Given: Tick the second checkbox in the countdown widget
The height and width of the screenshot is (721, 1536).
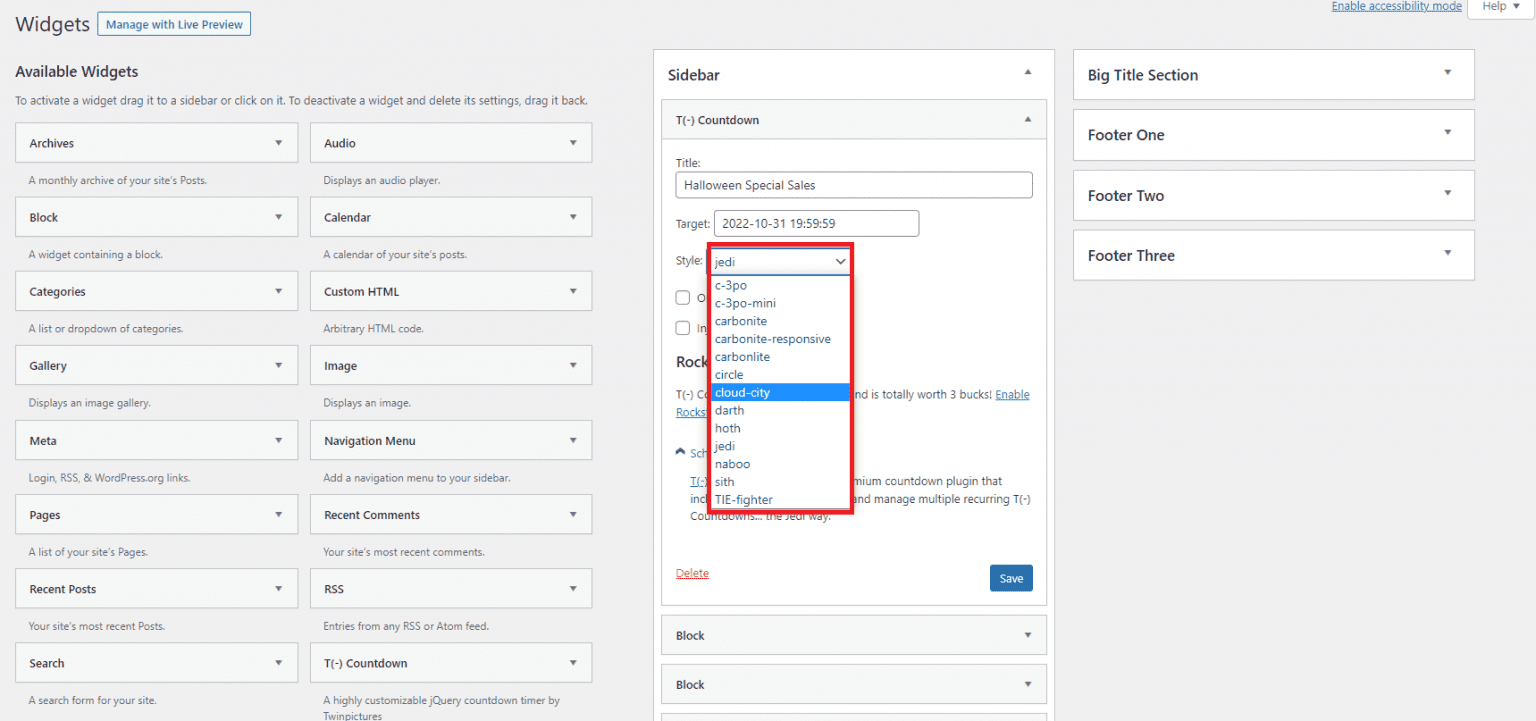Looking at the screenshot, I should point(683,327).
